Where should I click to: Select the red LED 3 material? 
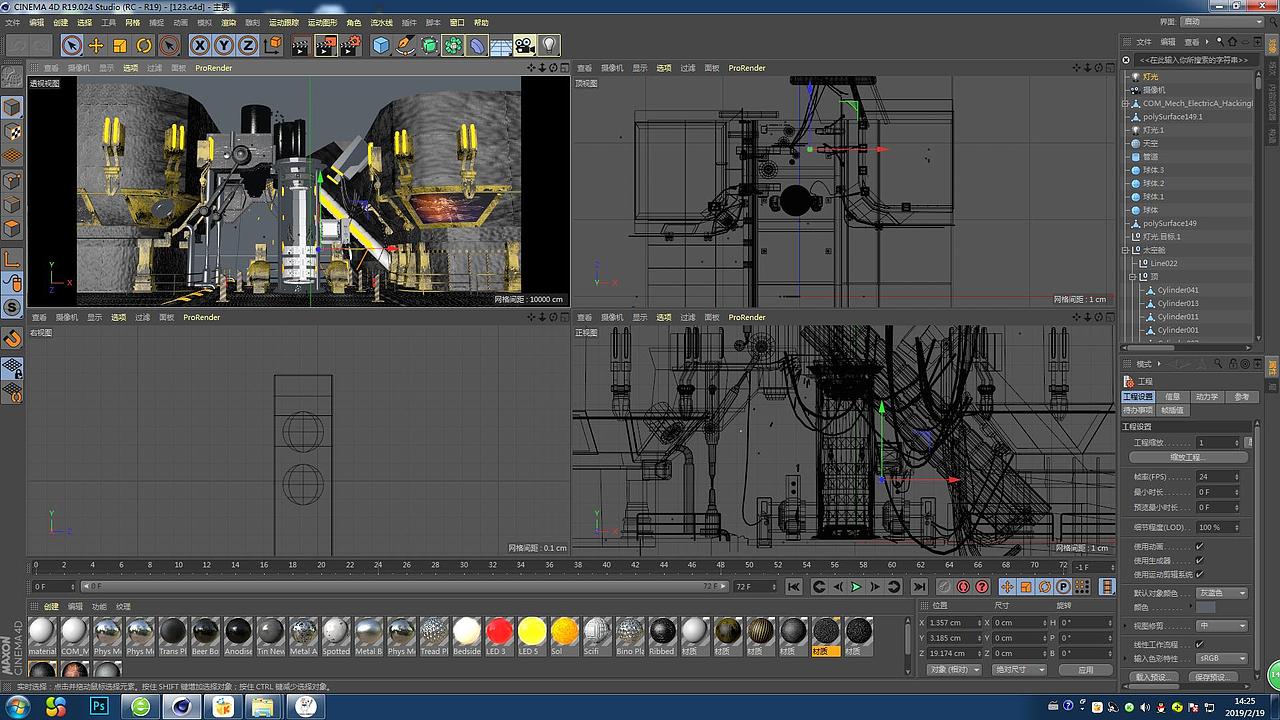499,632
